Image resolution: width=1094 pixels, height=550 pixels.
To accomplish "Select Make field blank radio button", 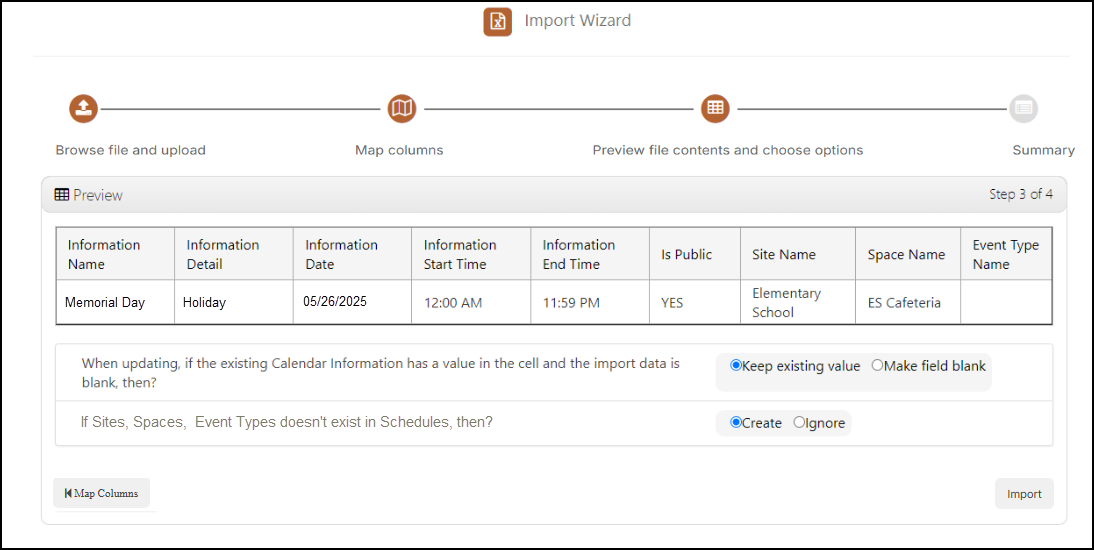I will click(877, 365).
